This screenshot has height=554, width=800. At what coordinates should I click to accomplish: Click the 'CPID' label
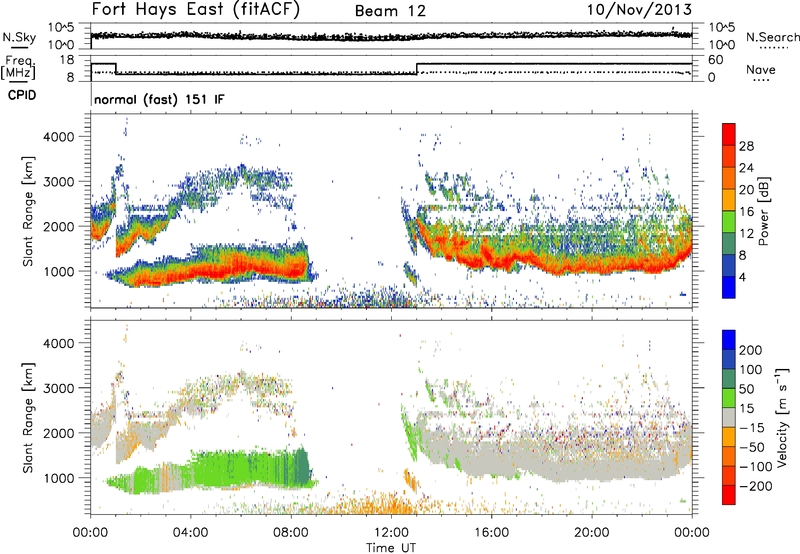[x=22, y=95]
